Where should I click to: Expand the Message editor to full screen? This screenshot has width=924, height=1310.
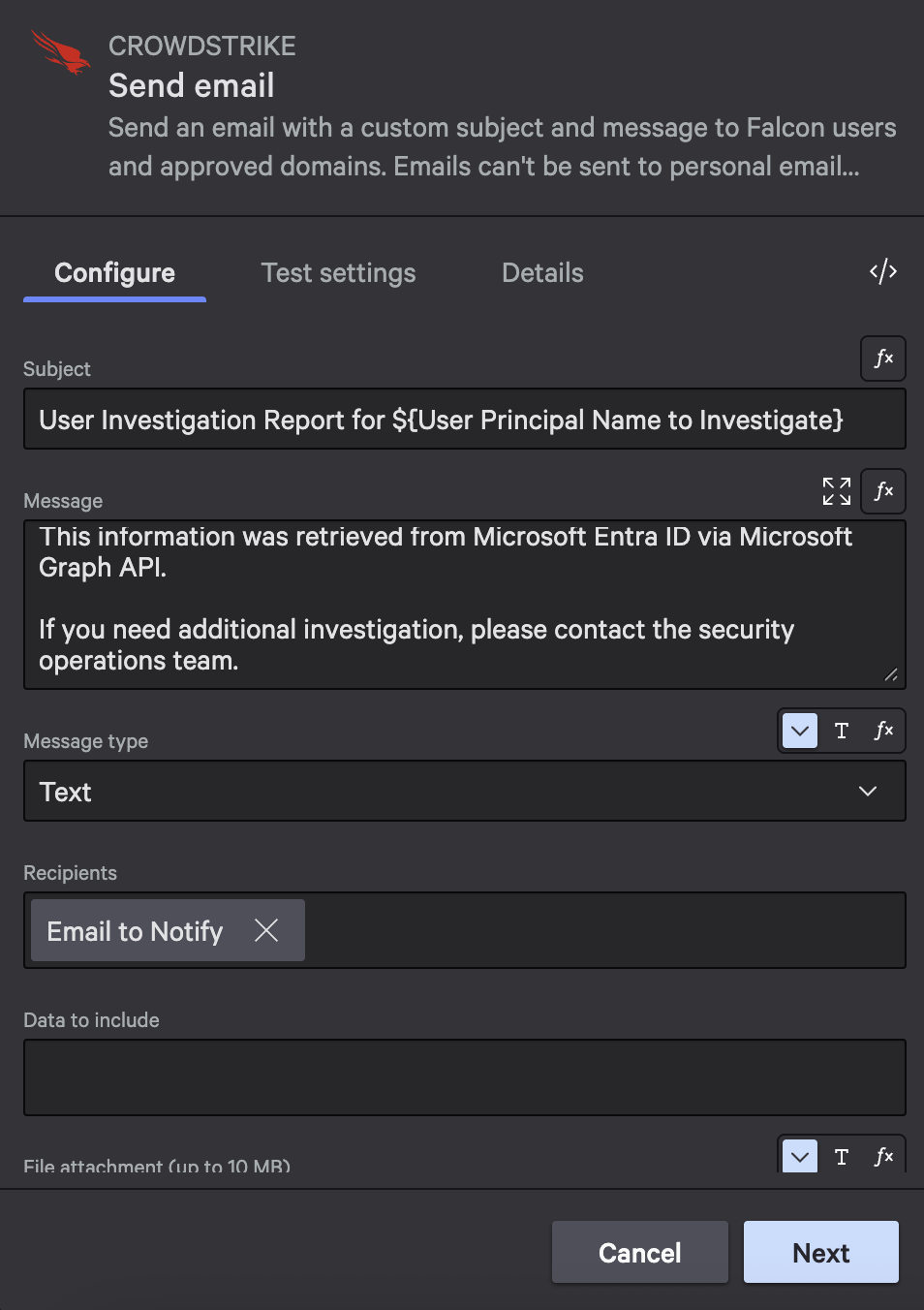click(836, 491)
